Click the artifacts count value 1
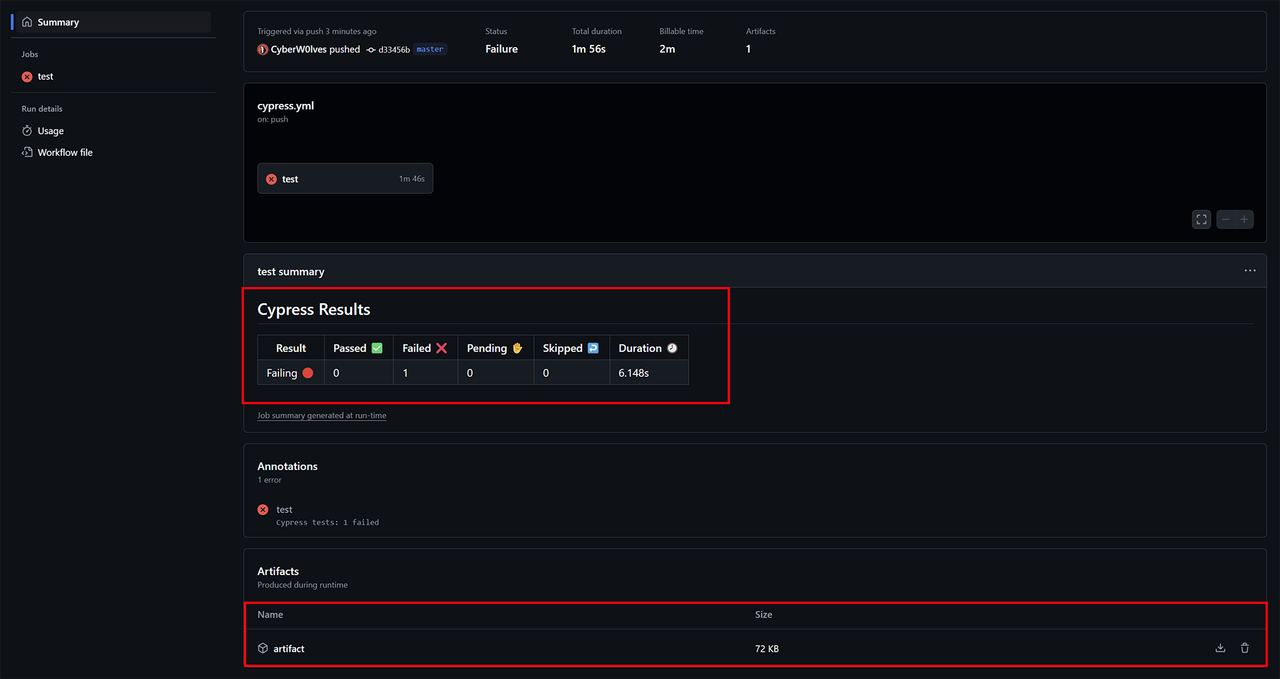Viewport: 1280px width, 679px height. tap(748, 49)
